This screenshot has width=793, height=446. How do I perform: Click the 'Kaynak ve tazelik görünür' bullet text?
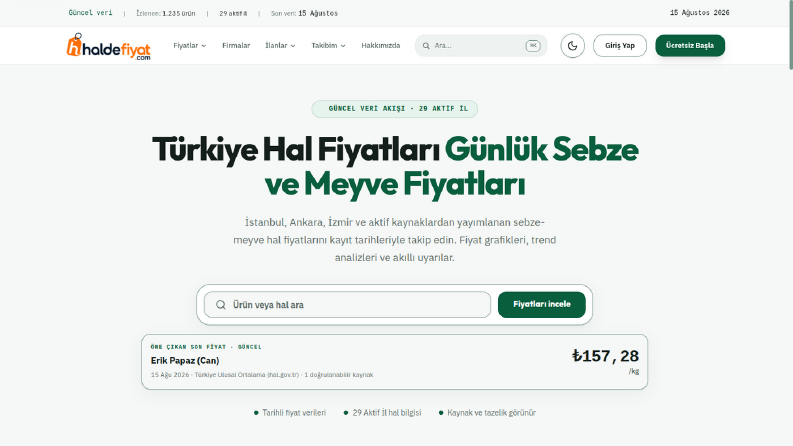click(492, 413)
